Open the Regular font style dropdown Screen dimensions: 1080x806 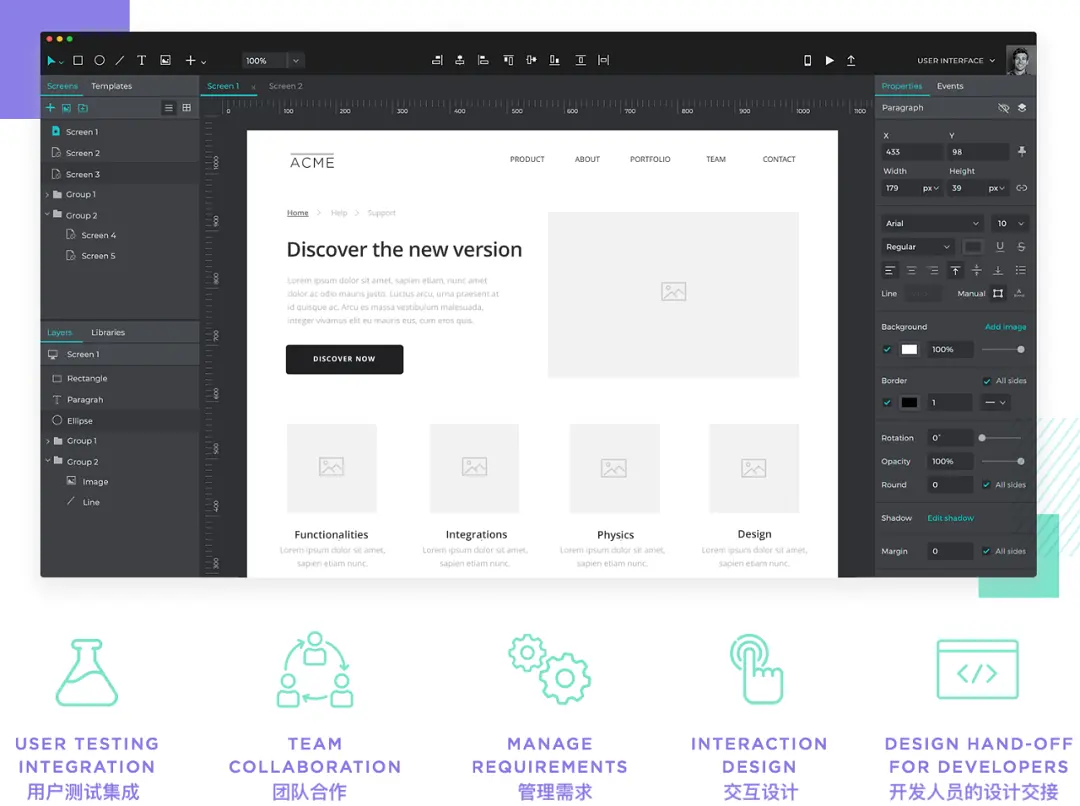[917, 247]
